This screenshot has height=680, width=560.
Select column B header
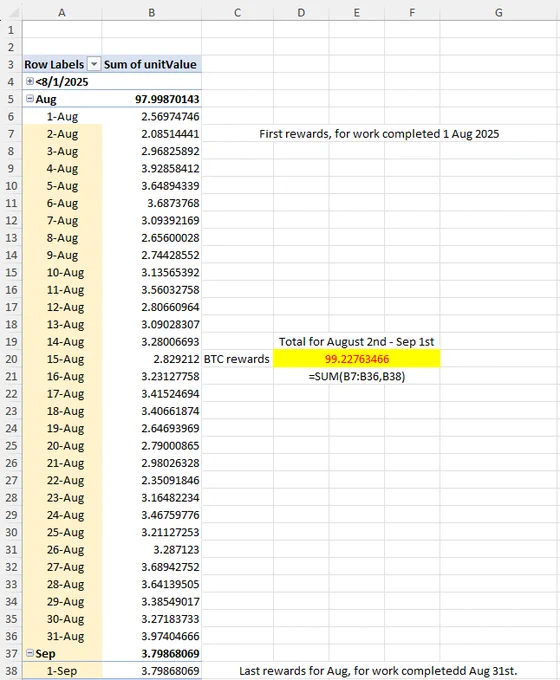[151, 13]
